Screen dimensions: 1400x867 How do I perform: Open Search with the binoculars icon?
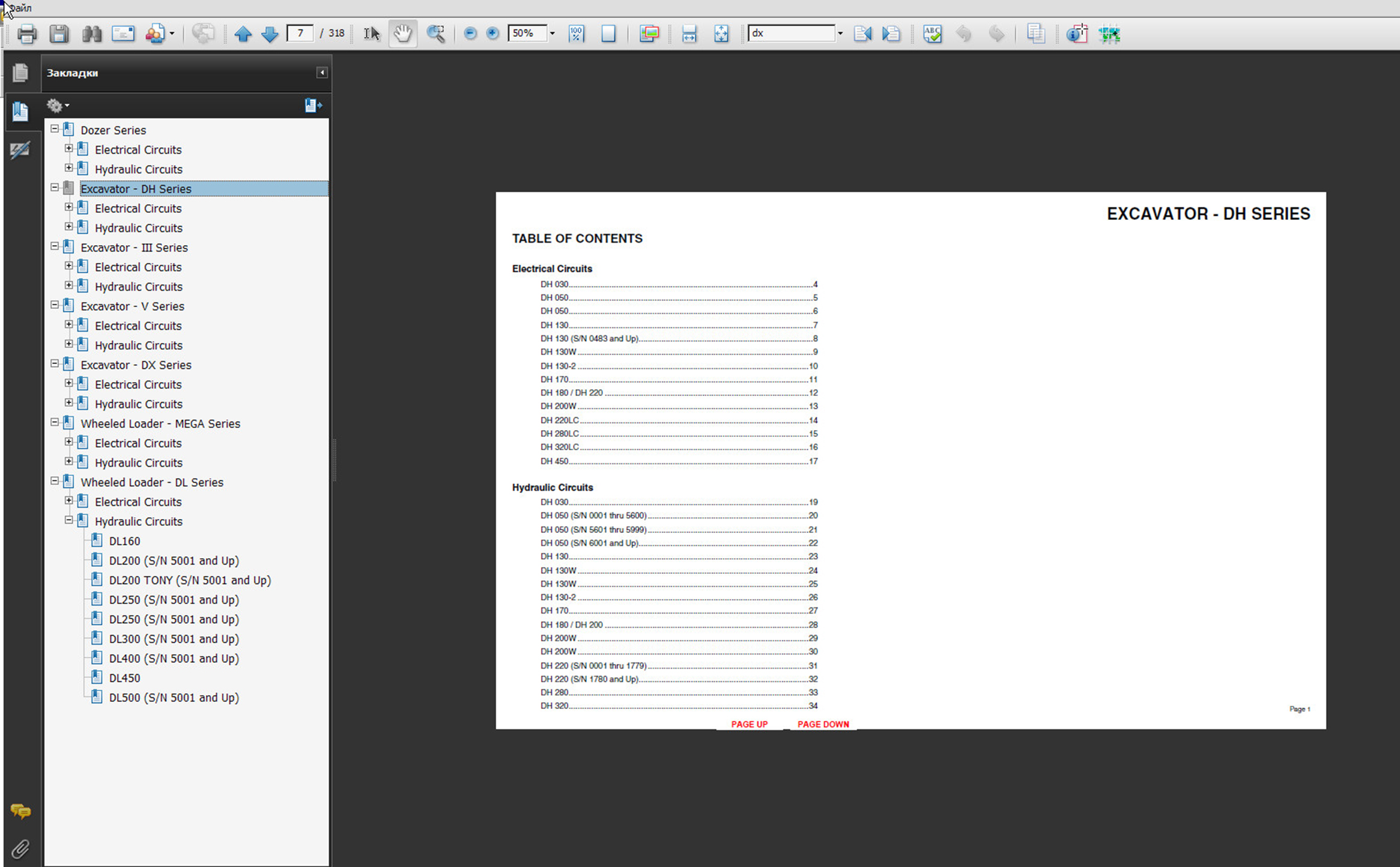pyautogui.click(x=91, y=34)
